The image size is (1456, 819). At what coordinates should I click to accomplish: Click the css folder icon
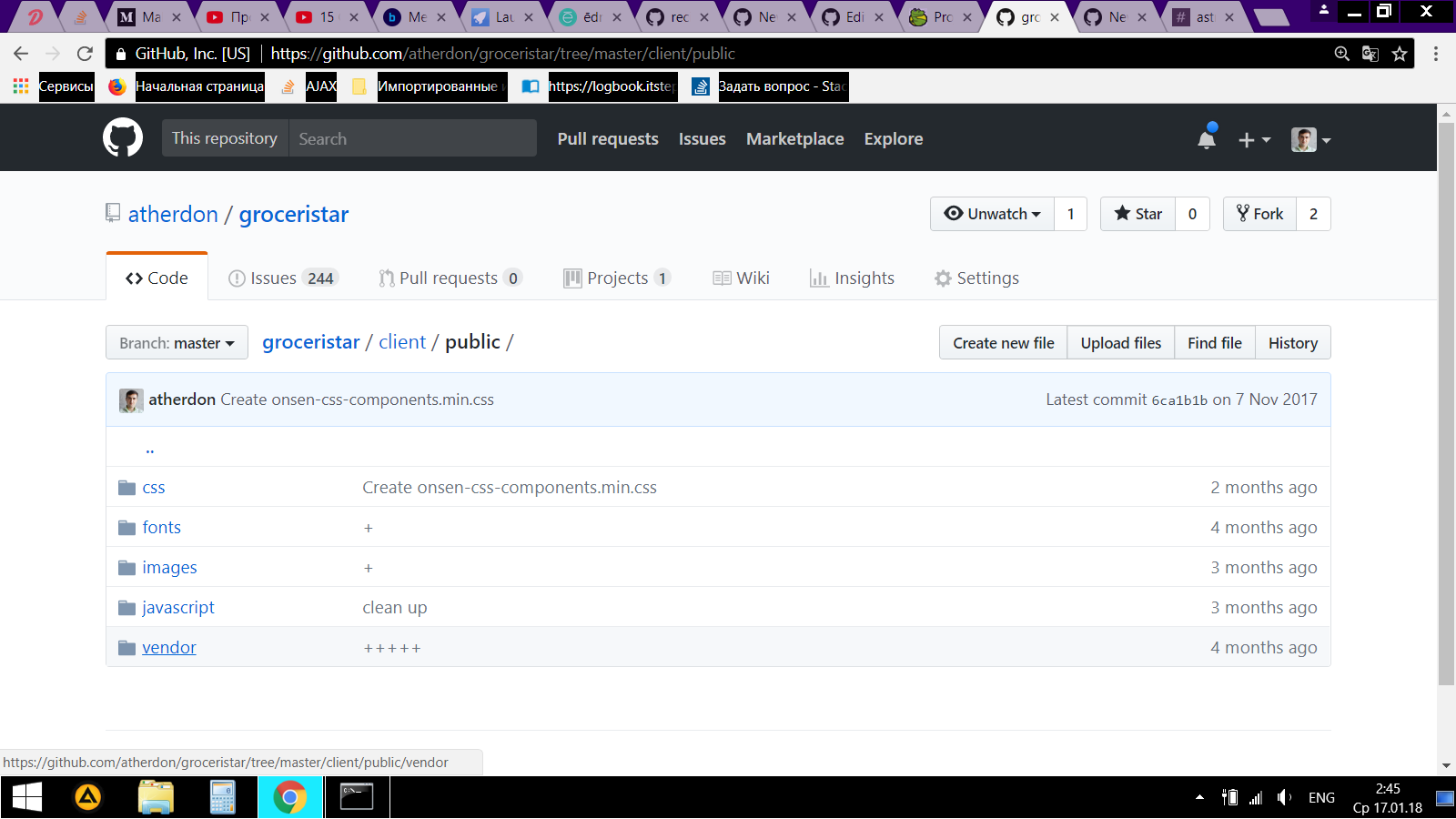126,488
